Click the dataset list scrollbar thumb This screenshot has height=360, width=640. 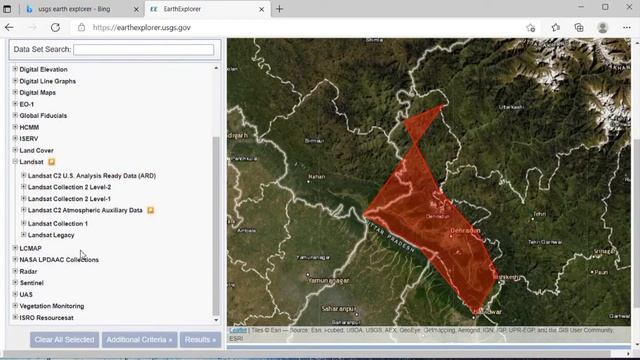coord(216,225)
